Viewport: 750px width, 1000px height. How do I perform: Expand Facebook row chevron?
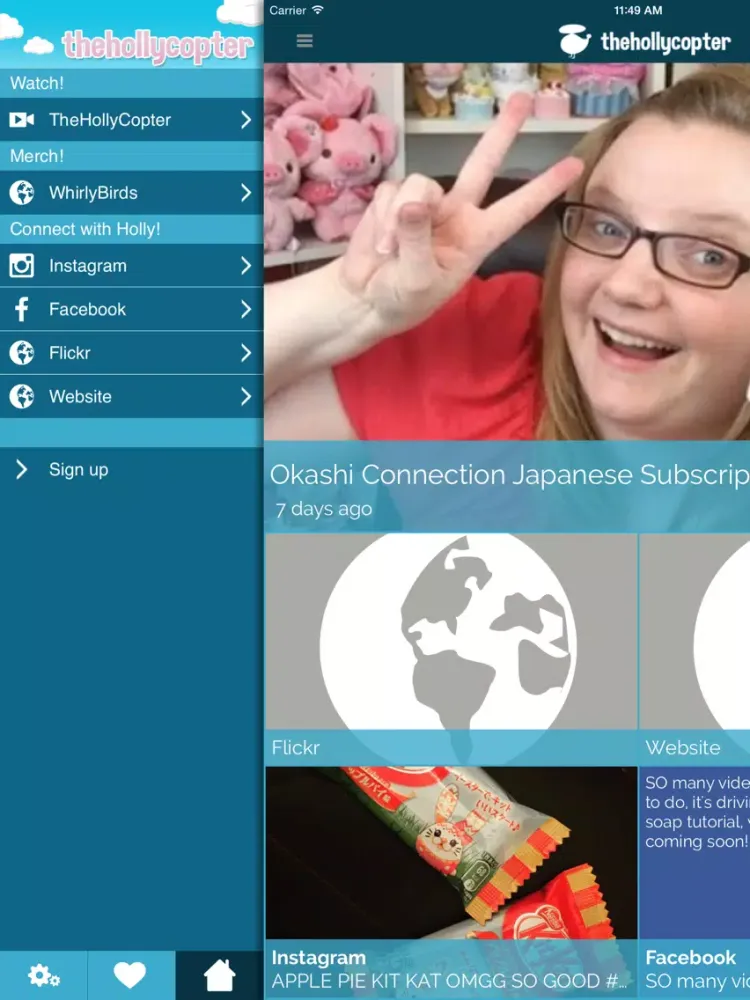pyautogui.click(x=246, y=309)
